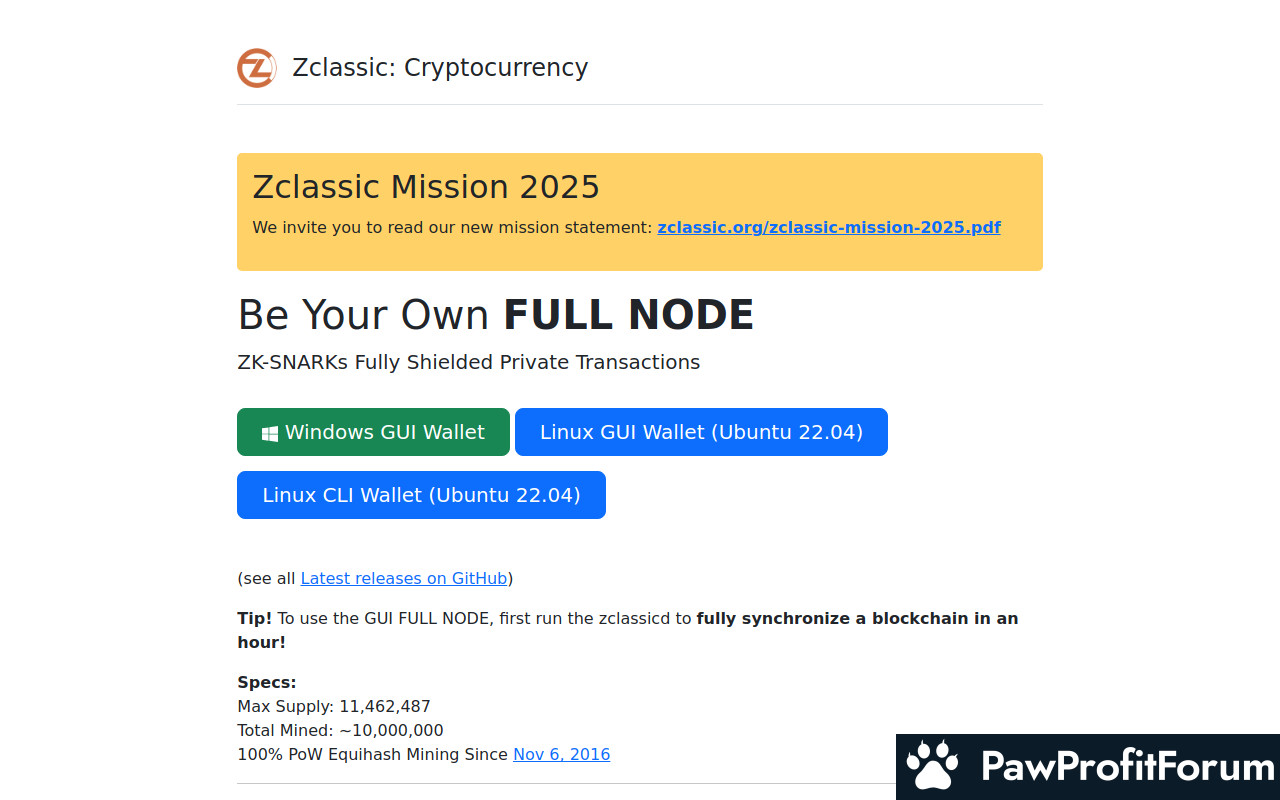
Task: Click the Total Mined ~10,000,000 line
Action: click(x=340, y=730)
